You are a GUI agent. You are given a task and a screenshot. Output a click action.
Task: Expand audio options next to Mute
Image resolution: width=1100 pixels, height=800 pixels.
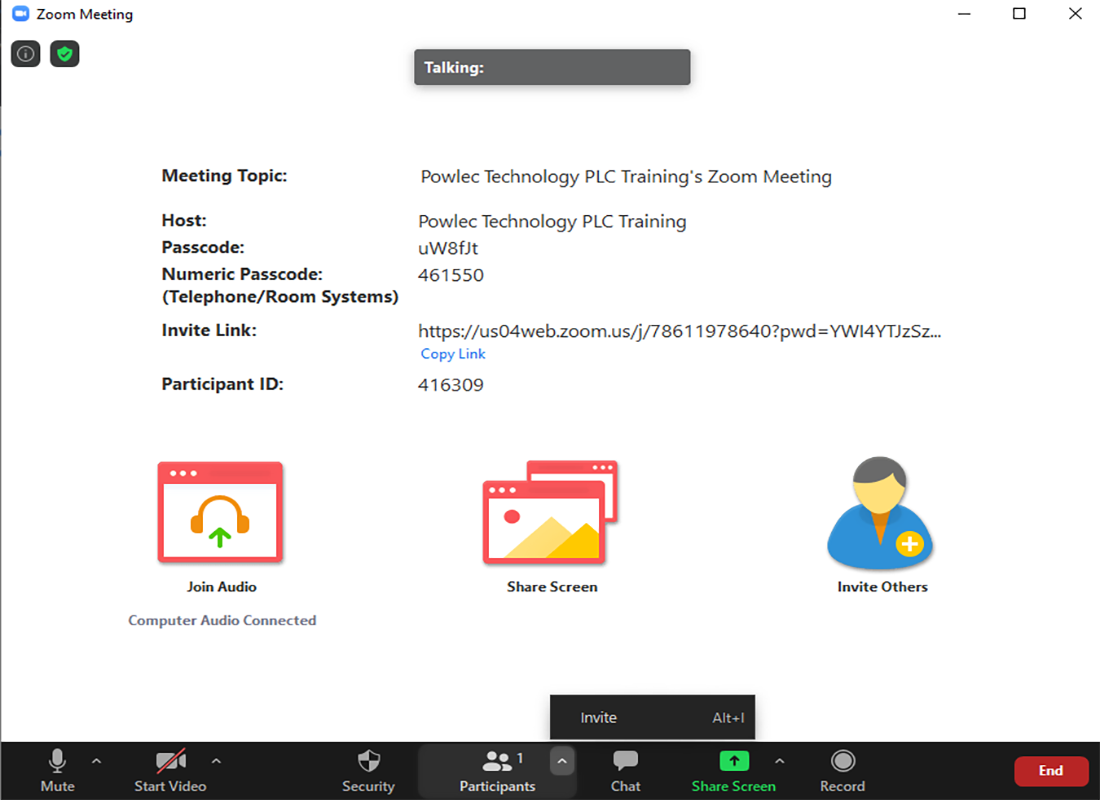pos(97,761)
